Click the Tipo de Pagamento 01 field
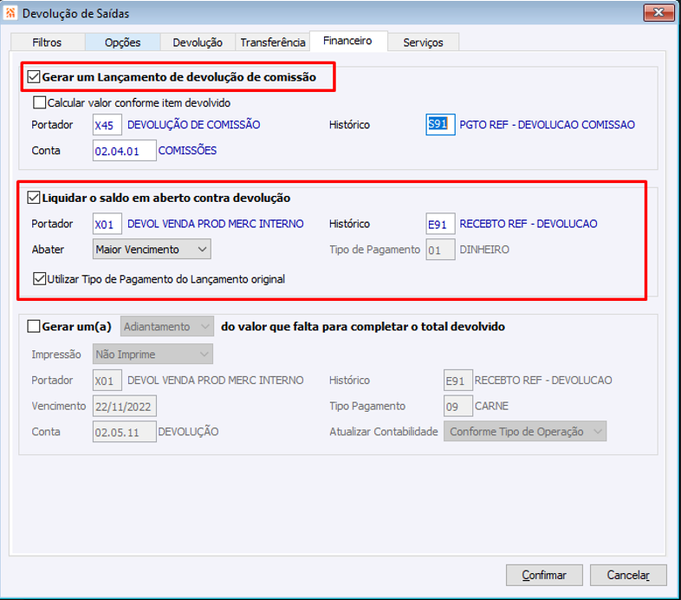Image resolution: width=681 pixels, height=600 pixels. click(x=440, y=250)
